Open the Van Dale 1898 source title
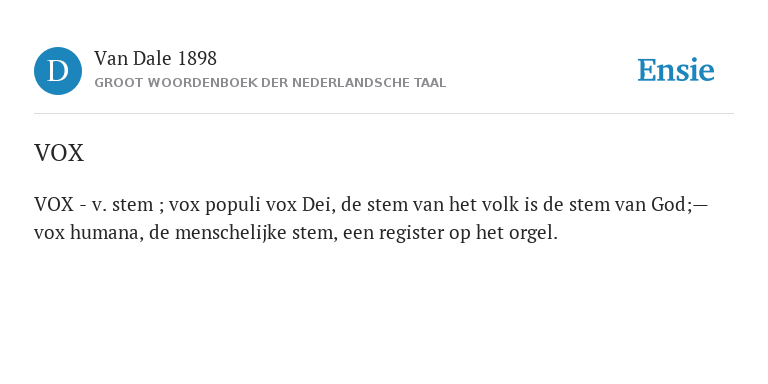This screenshot has width=768, height=384. 155,59
